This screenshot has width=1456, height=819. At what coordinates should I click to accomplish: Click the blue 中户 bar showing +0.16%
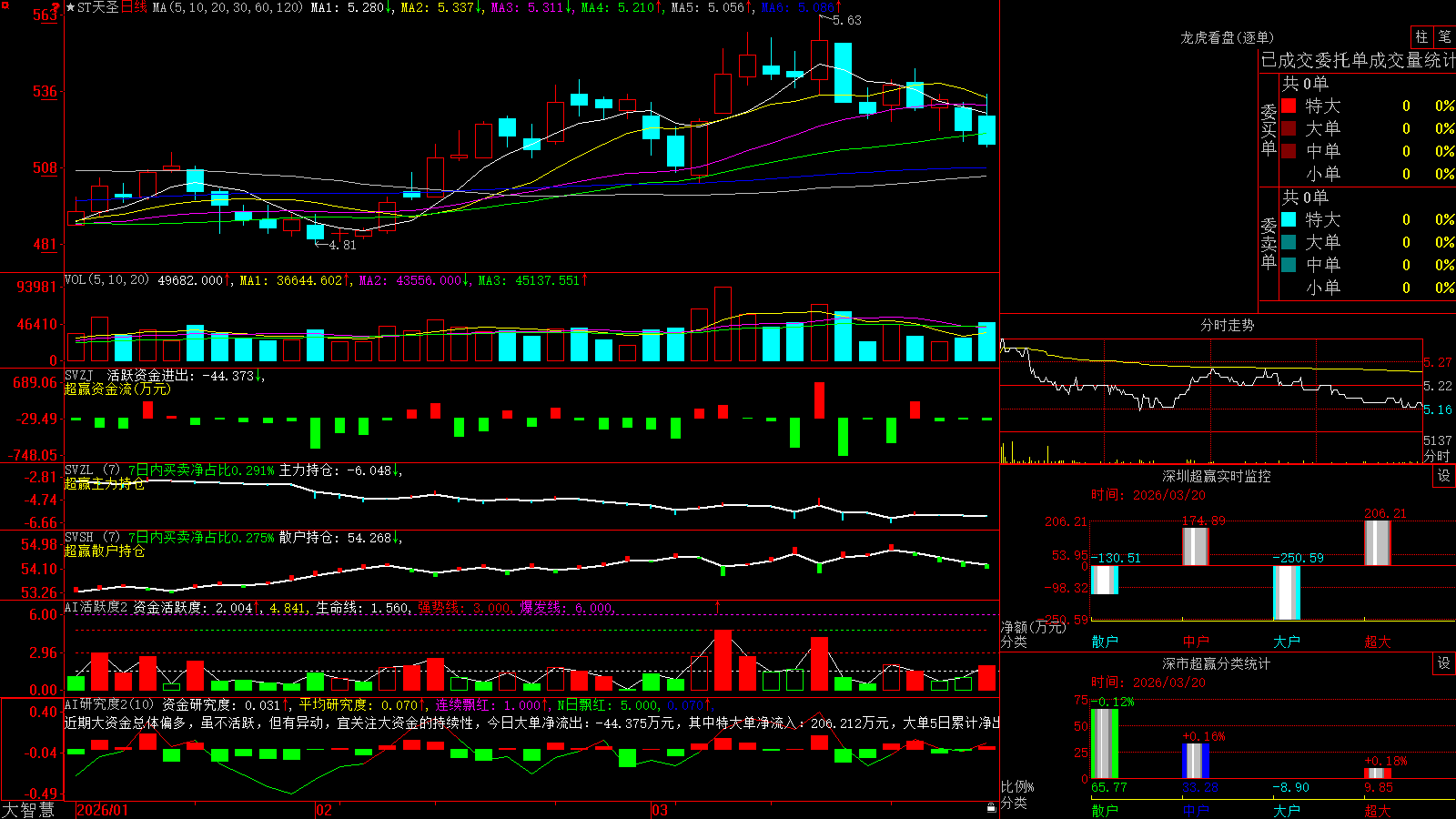tap(1195, 761)
